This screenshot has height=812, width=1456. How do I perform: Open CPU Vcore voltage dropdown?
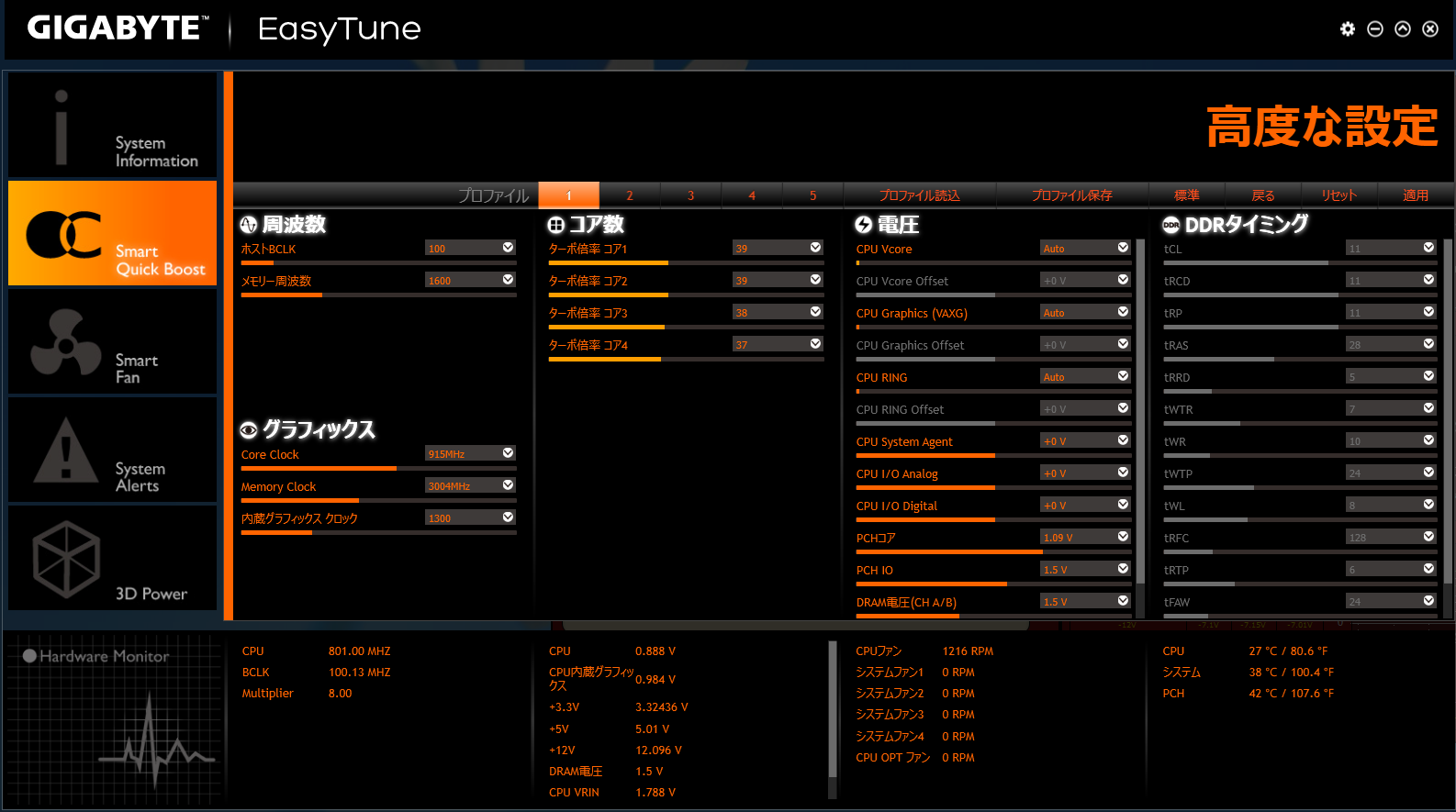coord(1086,249)
